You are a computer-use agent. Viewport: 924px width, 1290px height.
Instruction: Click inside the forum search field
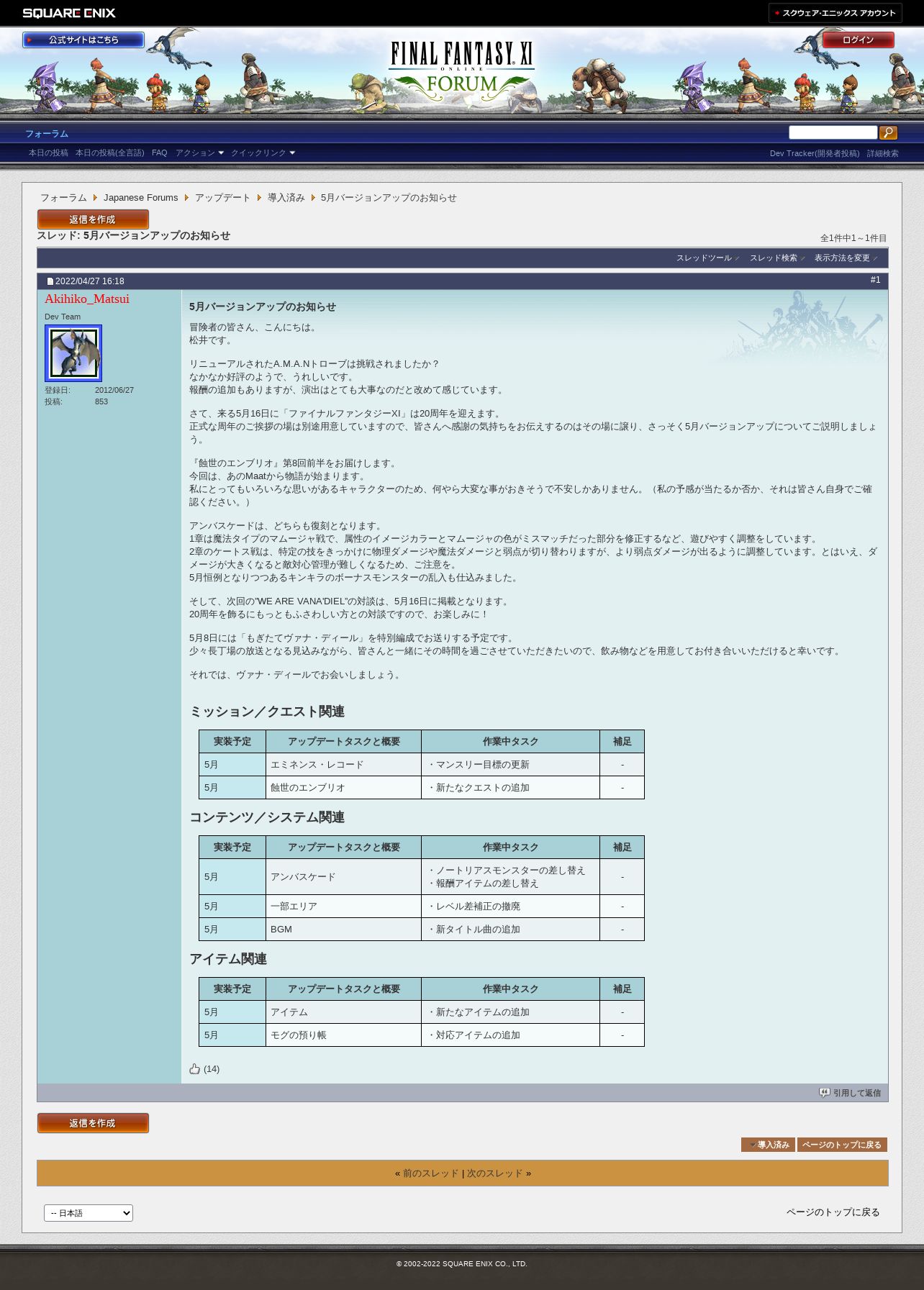point(833,132)
